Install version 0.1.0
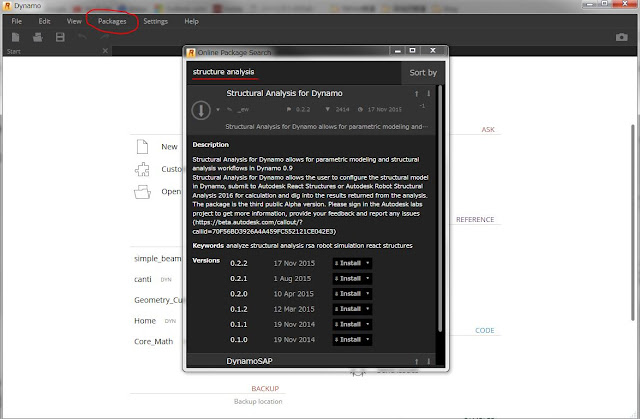This screenshot has width=640, height=419. pyautogui.click(x=348, y=339)
